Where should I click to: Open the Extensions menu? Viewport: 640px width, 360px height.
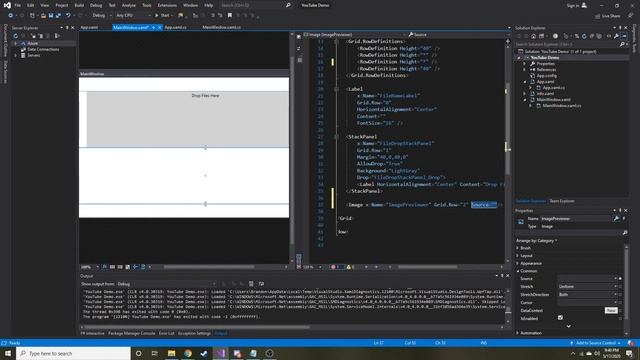(167, 5)
